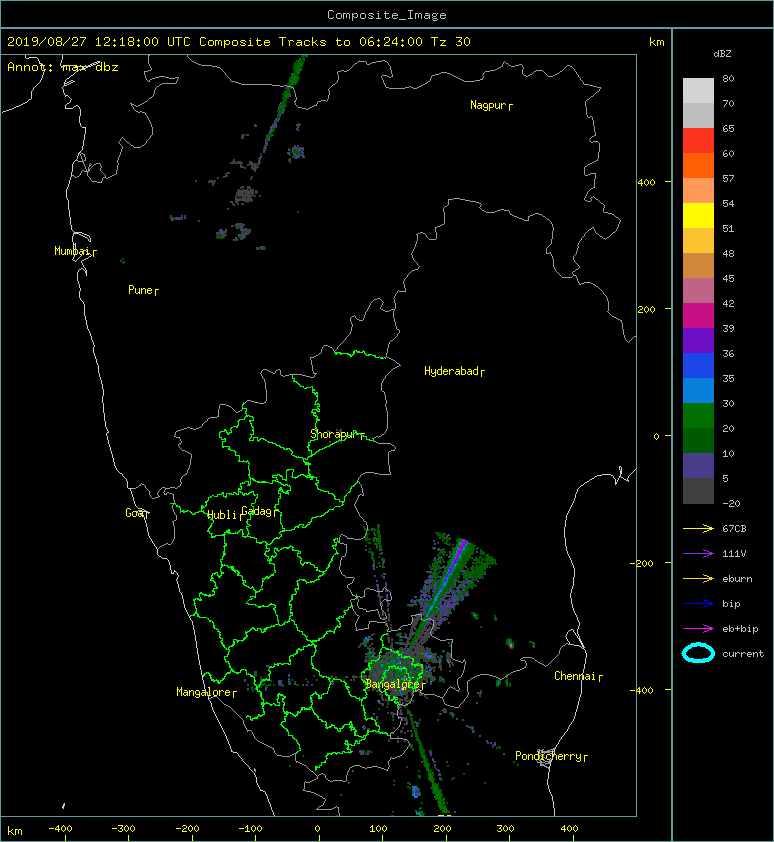The height and width of the screenshot is (842, 774).
Task: Select the Hyderabad city label
Action: [x=454, y=371]
